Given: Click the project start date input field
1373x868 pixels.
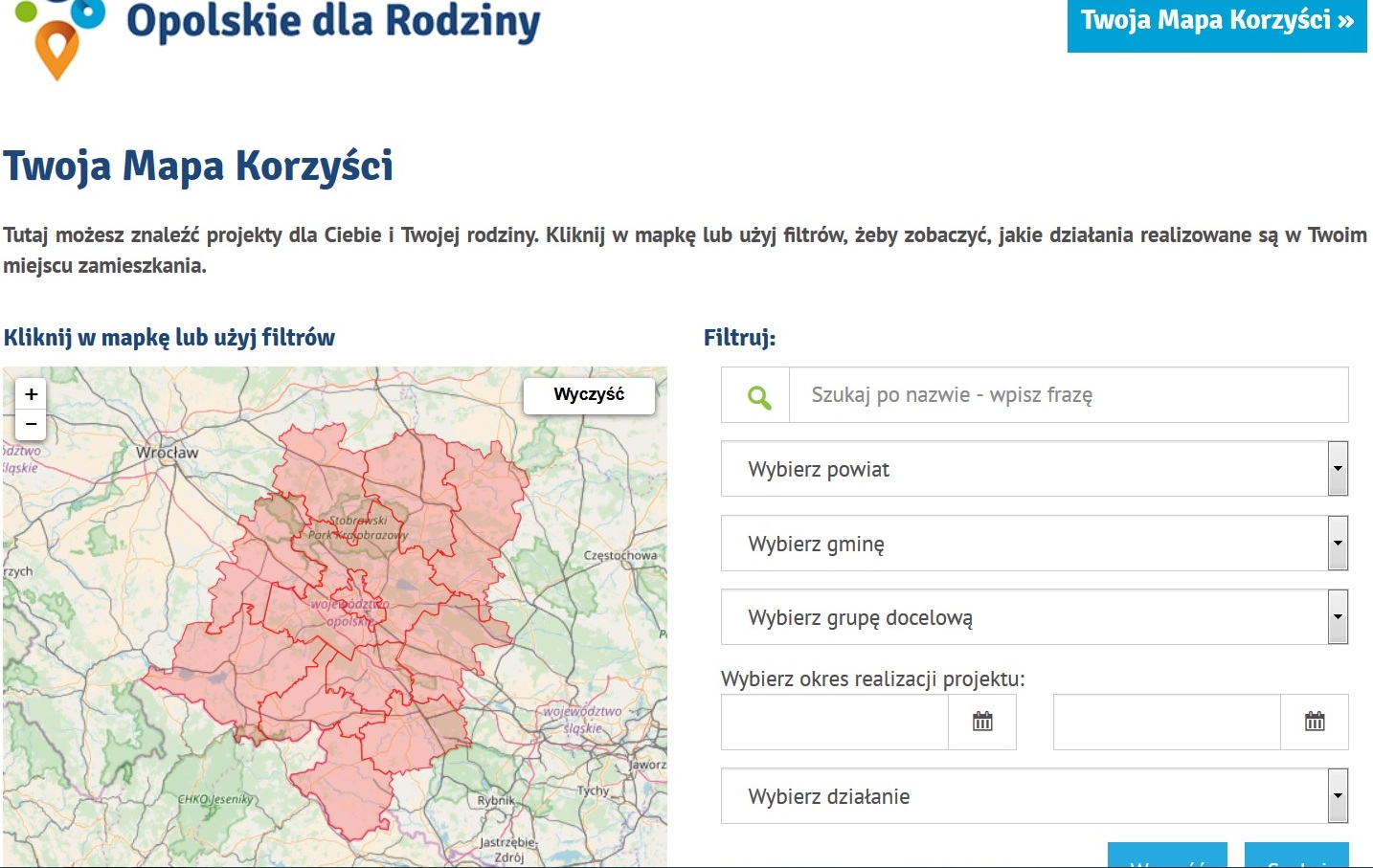Looking at the screenshot, I should (x=835, y=723).
